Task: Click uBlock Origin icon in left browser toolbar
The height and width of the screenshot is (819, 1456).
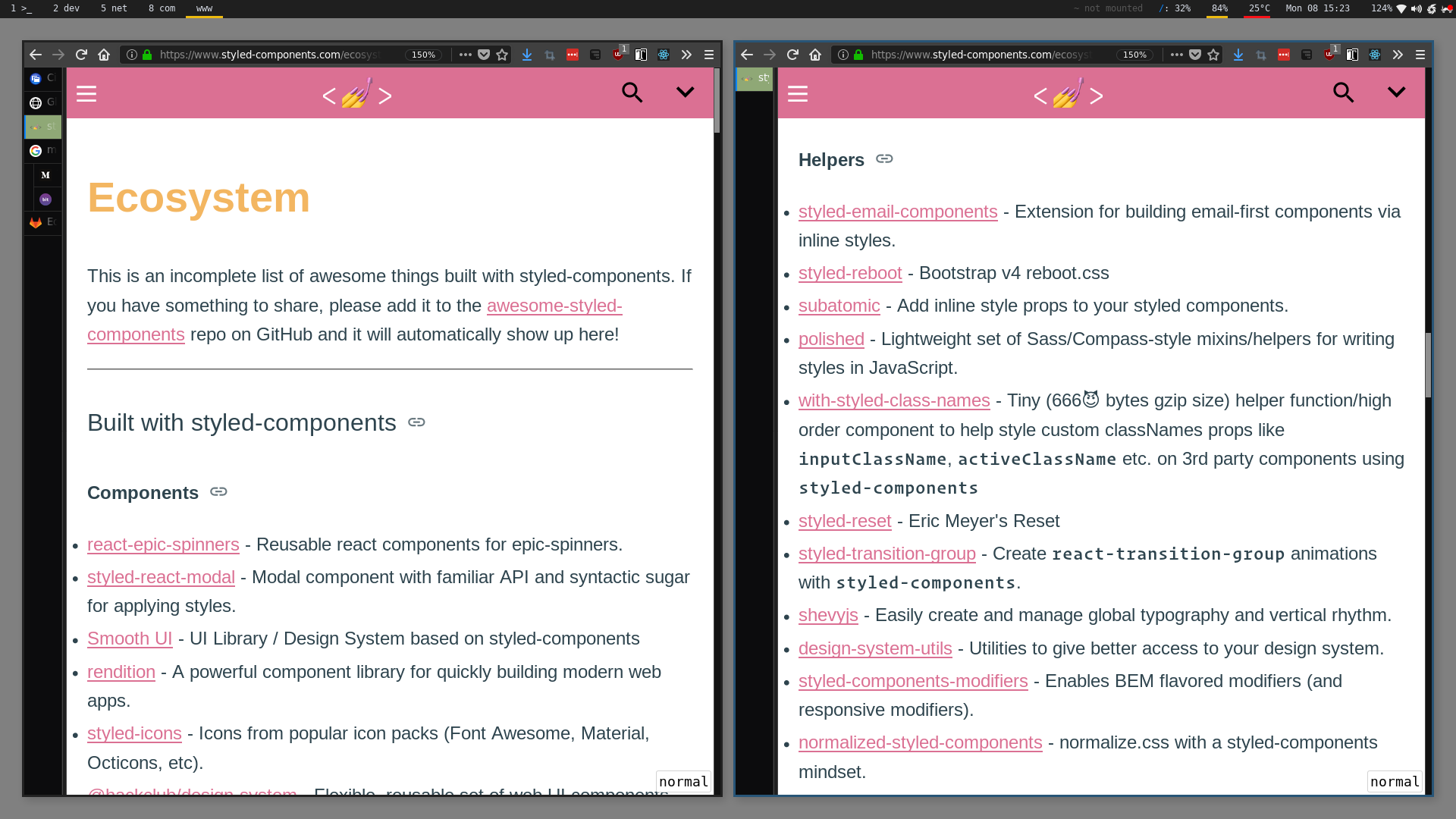Action: pos(618,55)
